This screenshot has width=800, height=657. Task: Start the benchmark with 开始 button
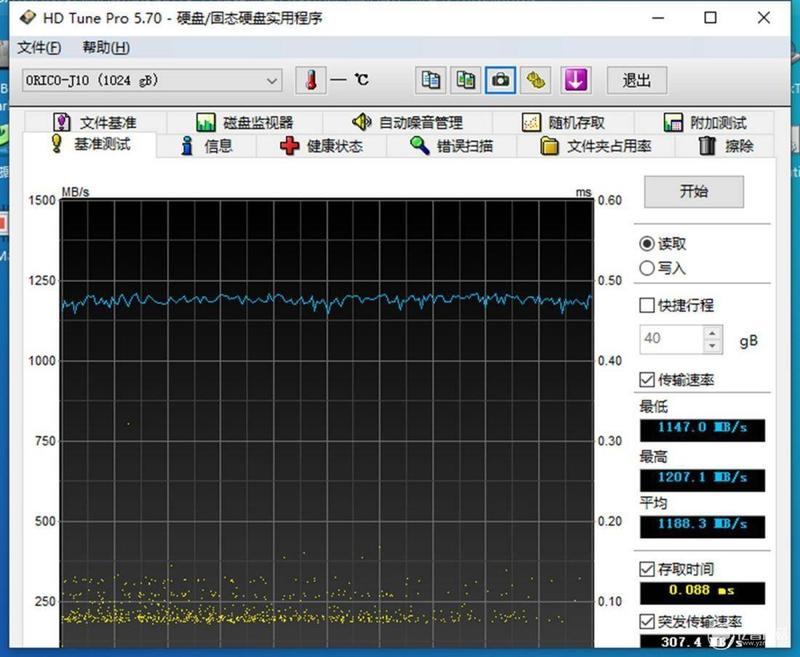coord(694,192)
